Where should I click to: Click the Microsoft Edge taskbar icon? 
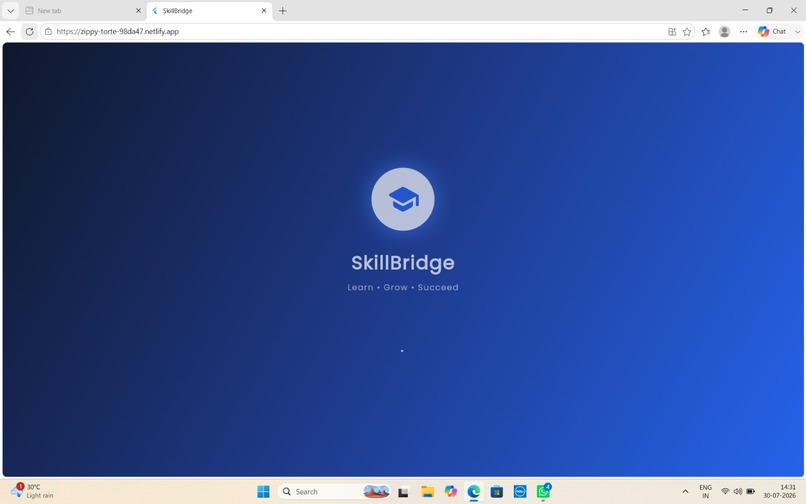tap(473, 492)
